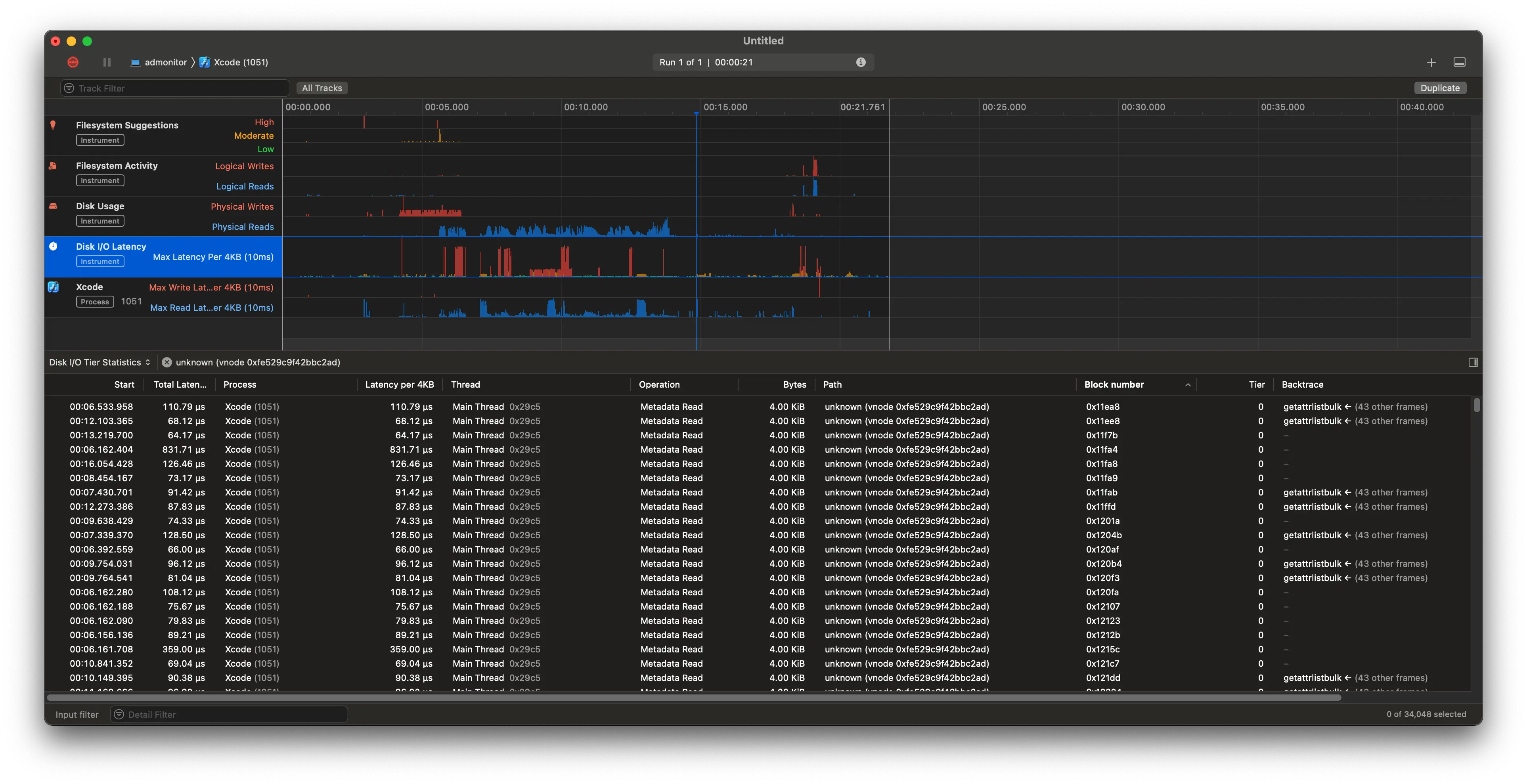
Task: Clear the unknown vnode filter with X
Action: [167, 363]
